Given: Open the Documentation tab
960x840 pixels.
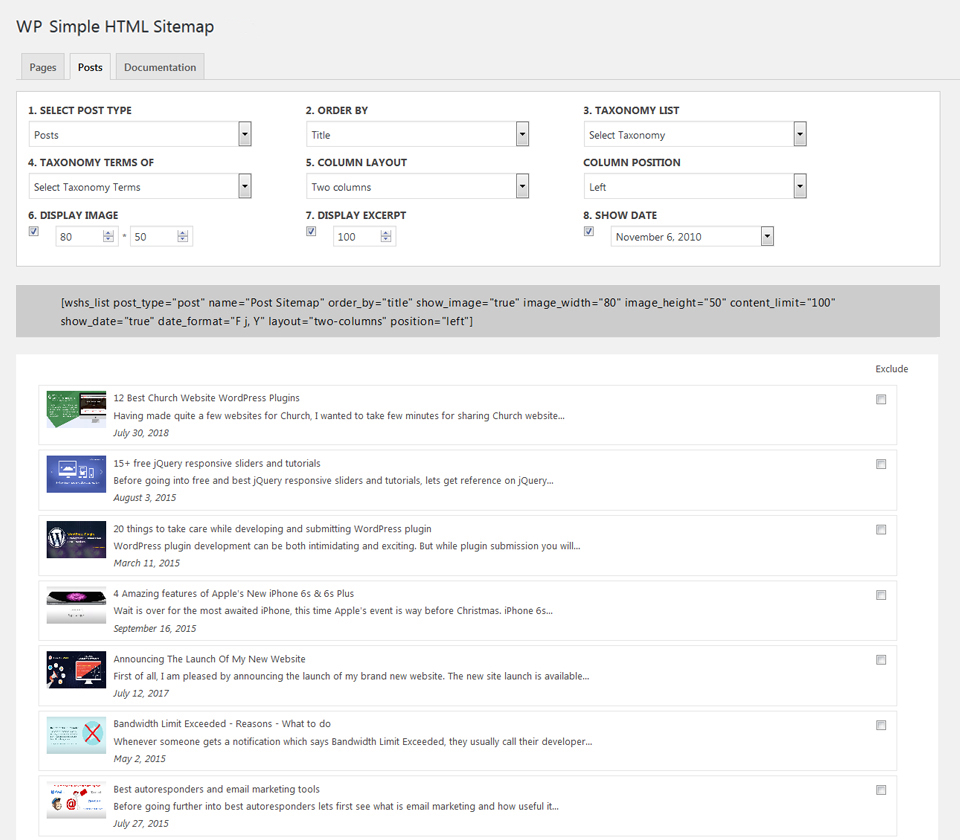Looking at the screenshot, I should pos(160,67).
